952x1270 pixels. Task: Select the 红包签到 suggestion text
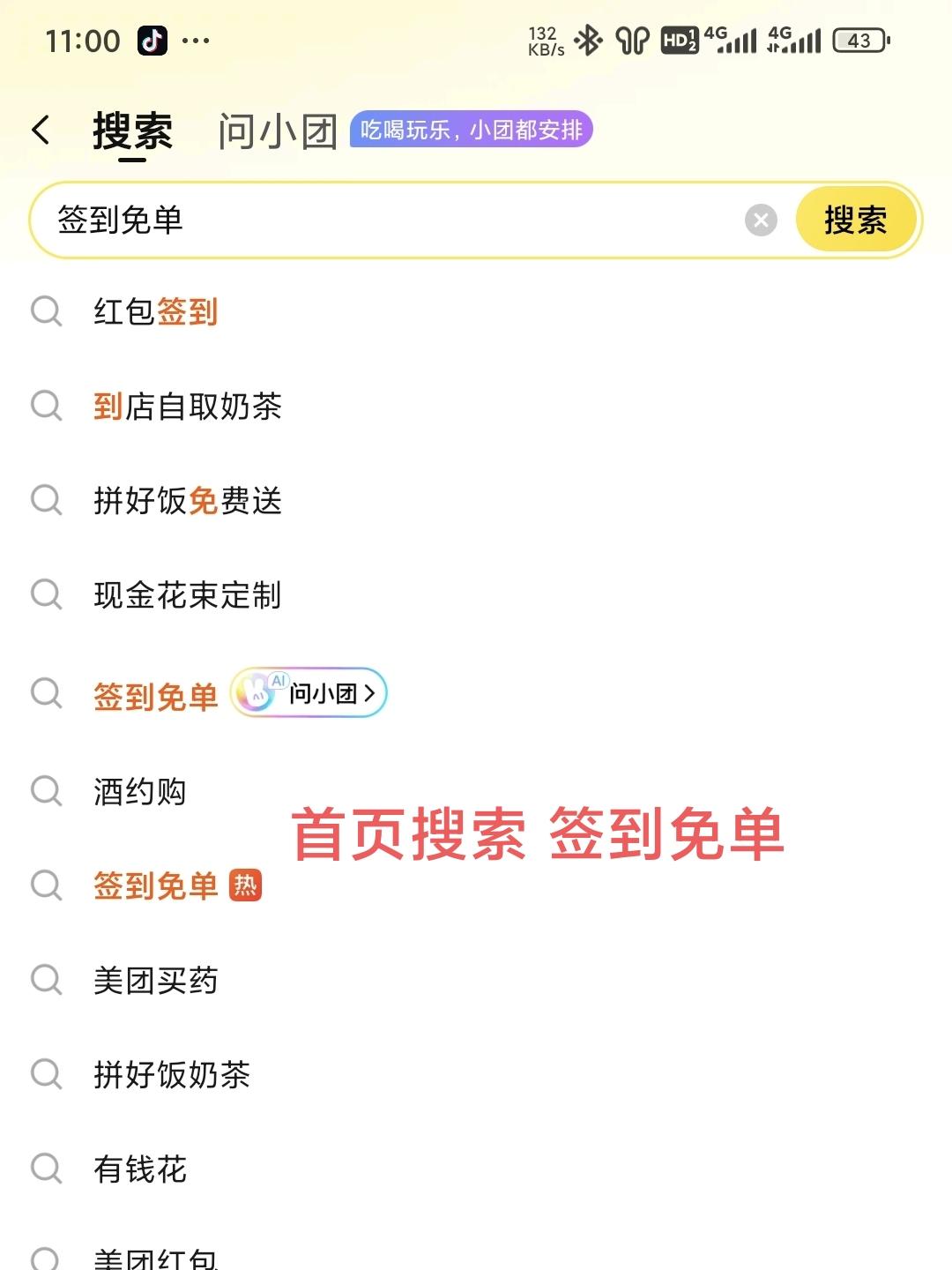[x=156, y=311]
